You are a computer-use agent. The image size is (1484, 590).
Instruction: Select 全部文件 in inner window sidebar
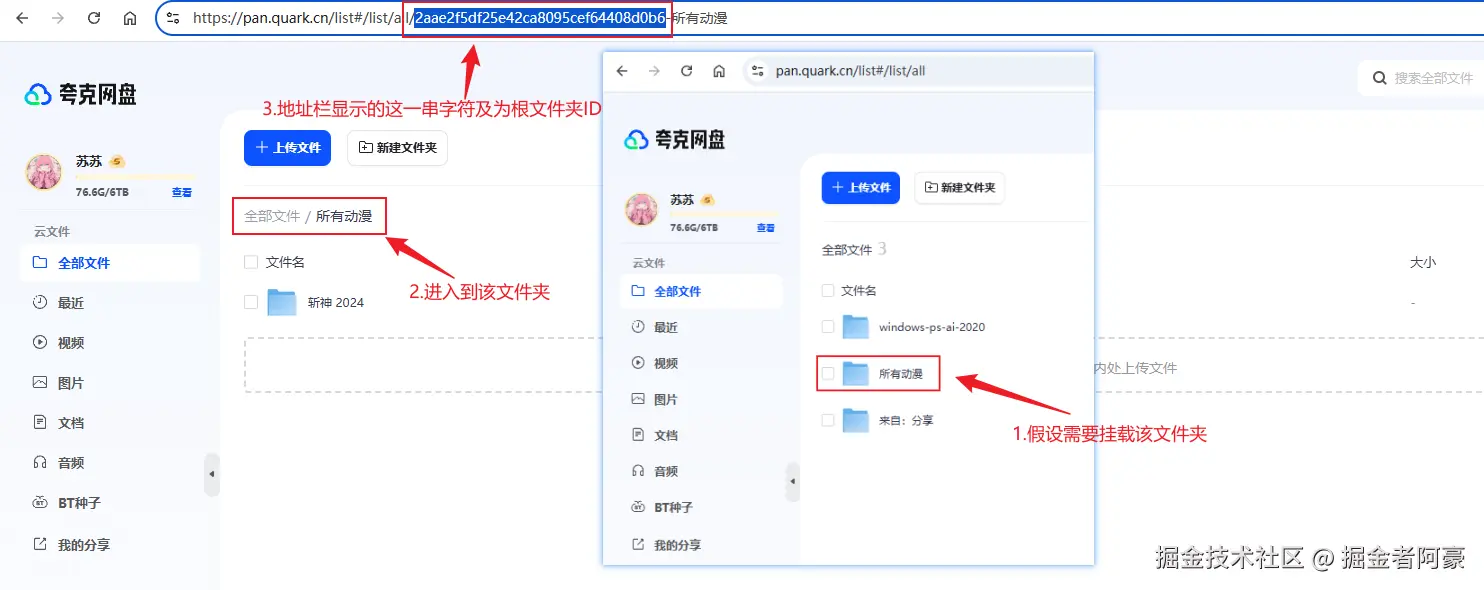(700, 291)
